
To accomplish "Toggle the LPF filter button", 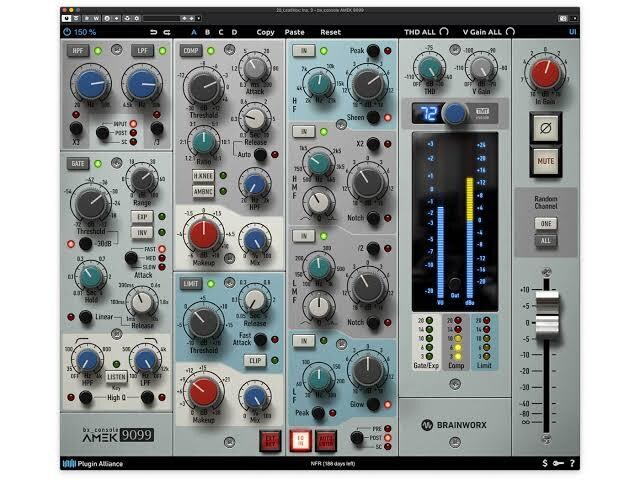I will (x=142, y=51).
